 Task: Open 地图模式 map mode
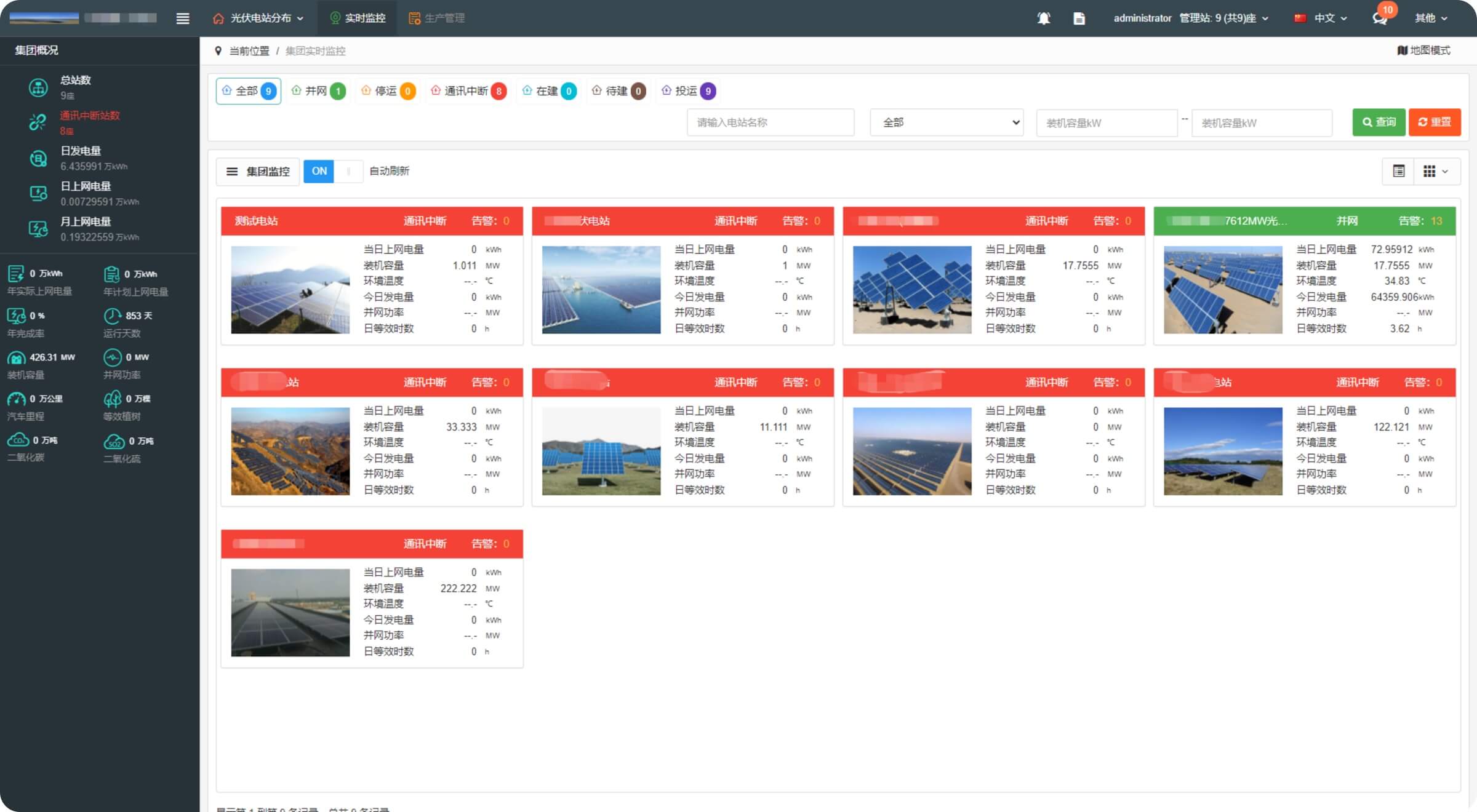click(x=1423, y=50)
